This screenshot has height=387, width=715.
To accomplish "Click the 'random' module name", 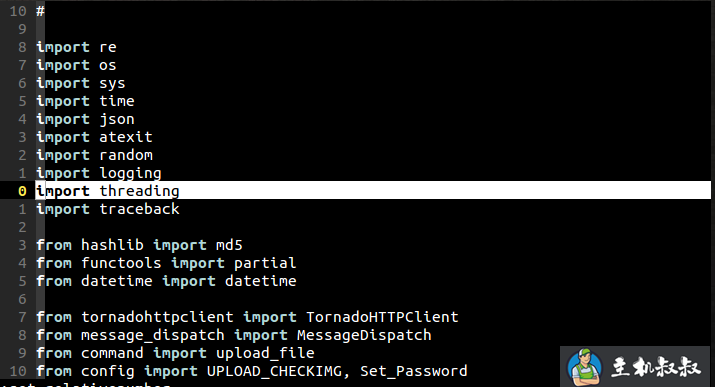I will click(126, 155).
